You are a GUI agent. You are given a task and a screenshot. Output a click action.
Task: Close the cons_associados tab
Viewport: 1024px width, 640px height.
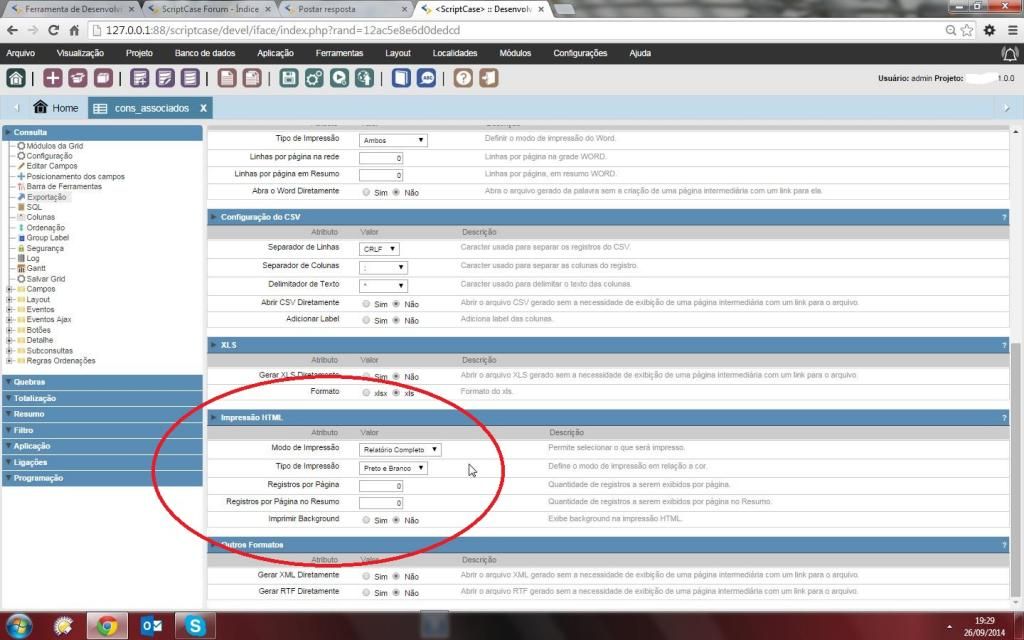(x=203, y=108)
